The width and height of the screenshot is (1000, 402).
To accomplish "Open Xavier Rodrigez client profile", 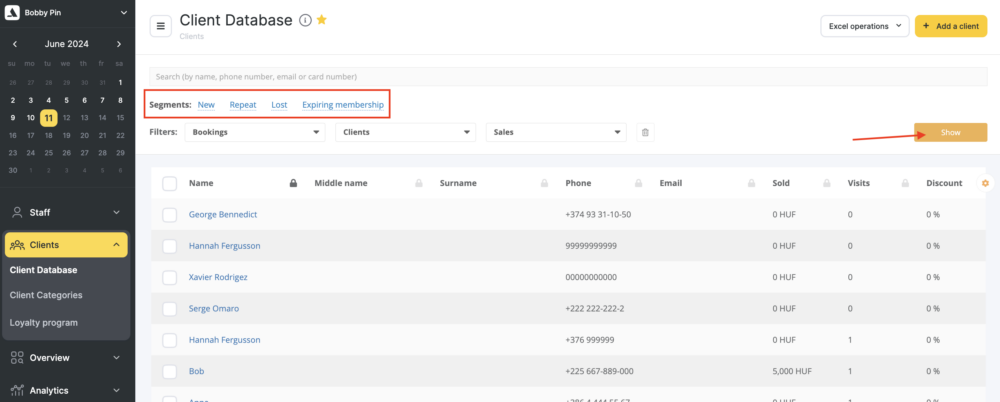I will click(218, 278).
